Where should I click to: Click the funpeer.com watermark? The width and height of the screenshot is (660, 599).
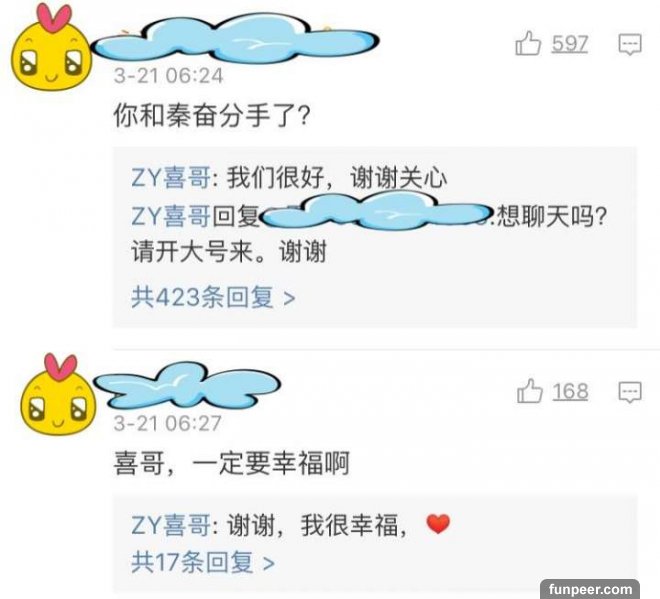590,589
